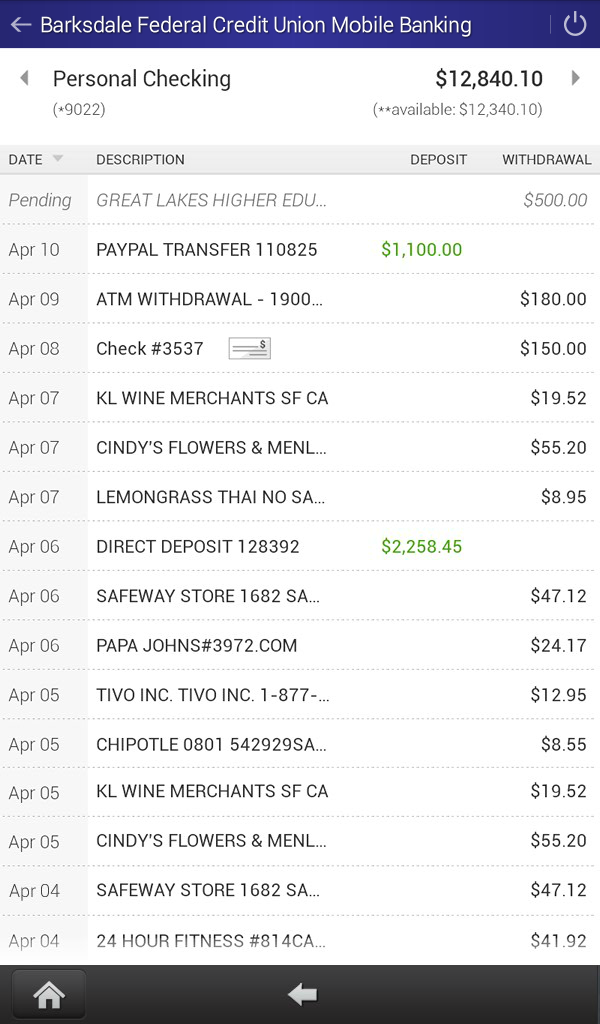Viewport: 600px width, 1024px height.
Task: Open the pending Great Lakes Higher Edu transaction
Action: 300,200
